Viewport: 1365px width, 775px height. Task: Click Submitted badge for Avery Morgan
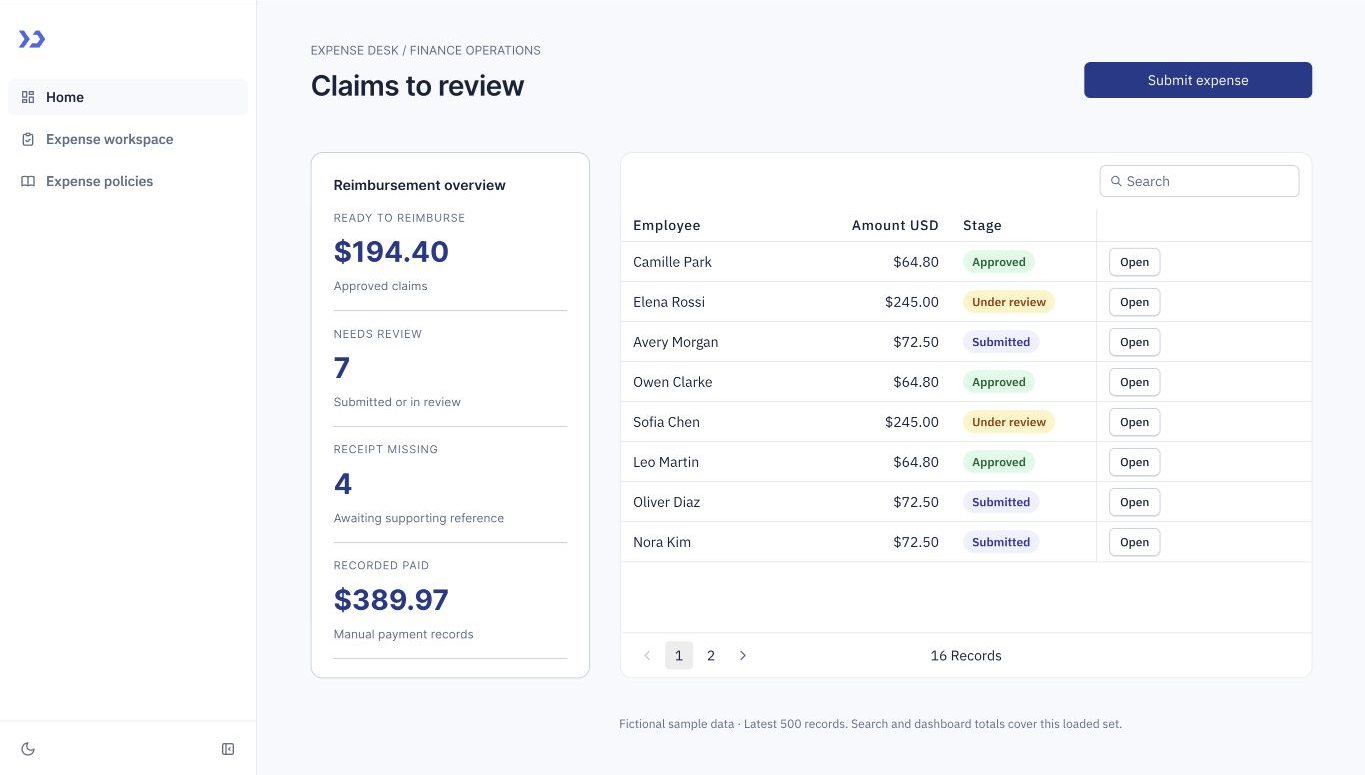1001,342
